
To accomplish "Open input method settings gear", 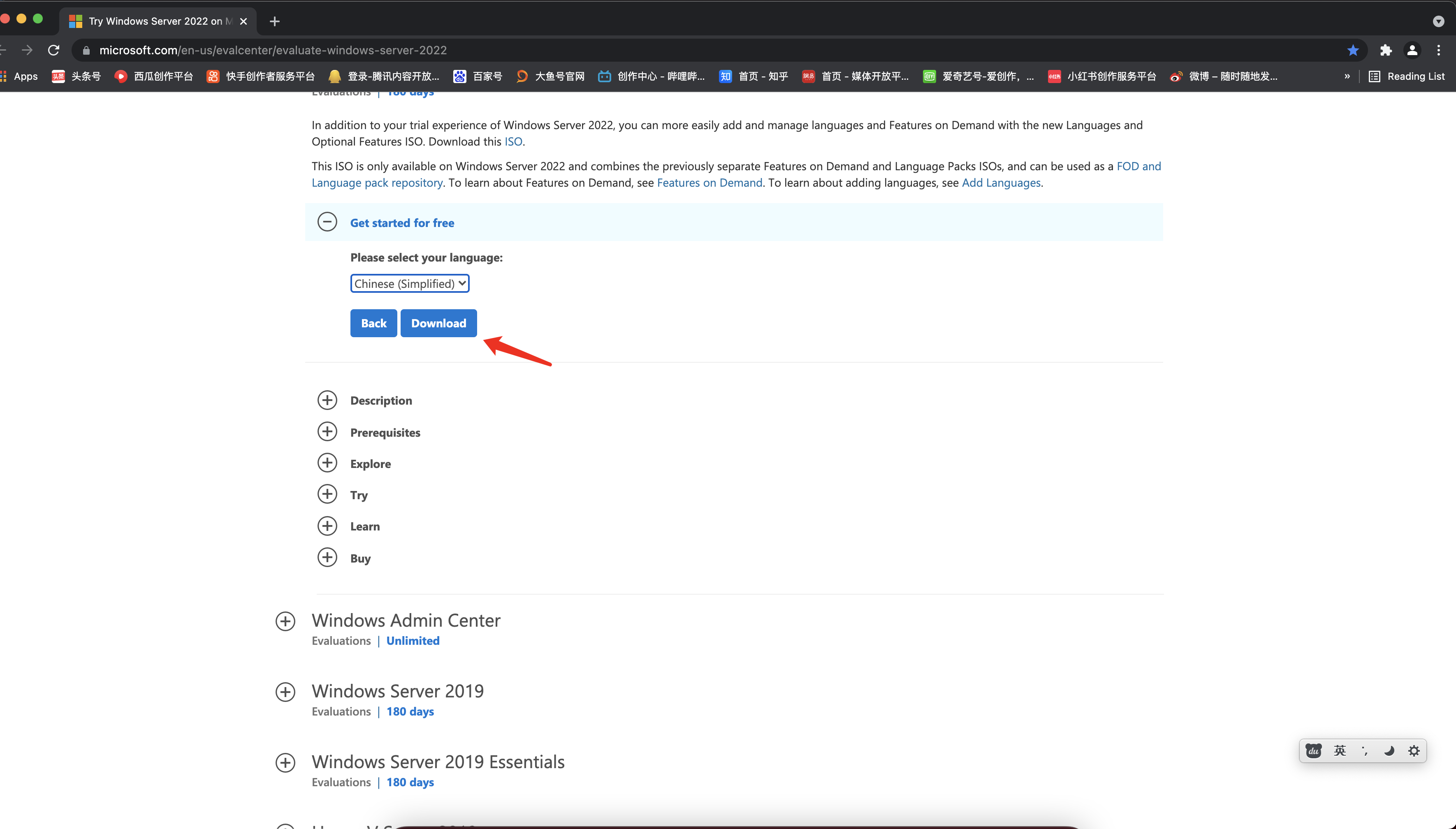I will [x=1414, y=751].
